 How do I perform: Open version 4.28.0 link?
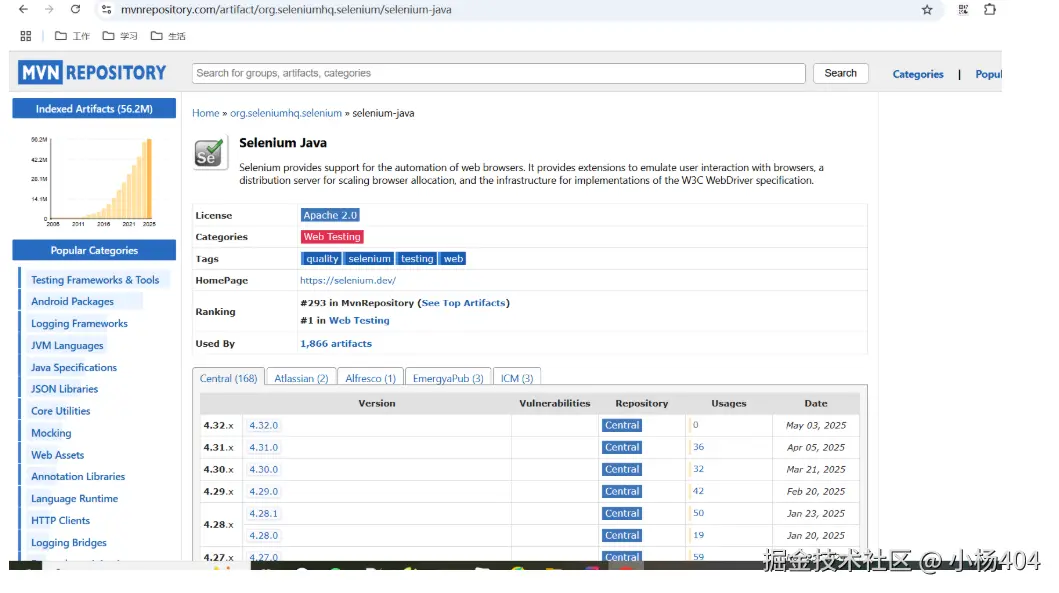[x=263, y=535]
